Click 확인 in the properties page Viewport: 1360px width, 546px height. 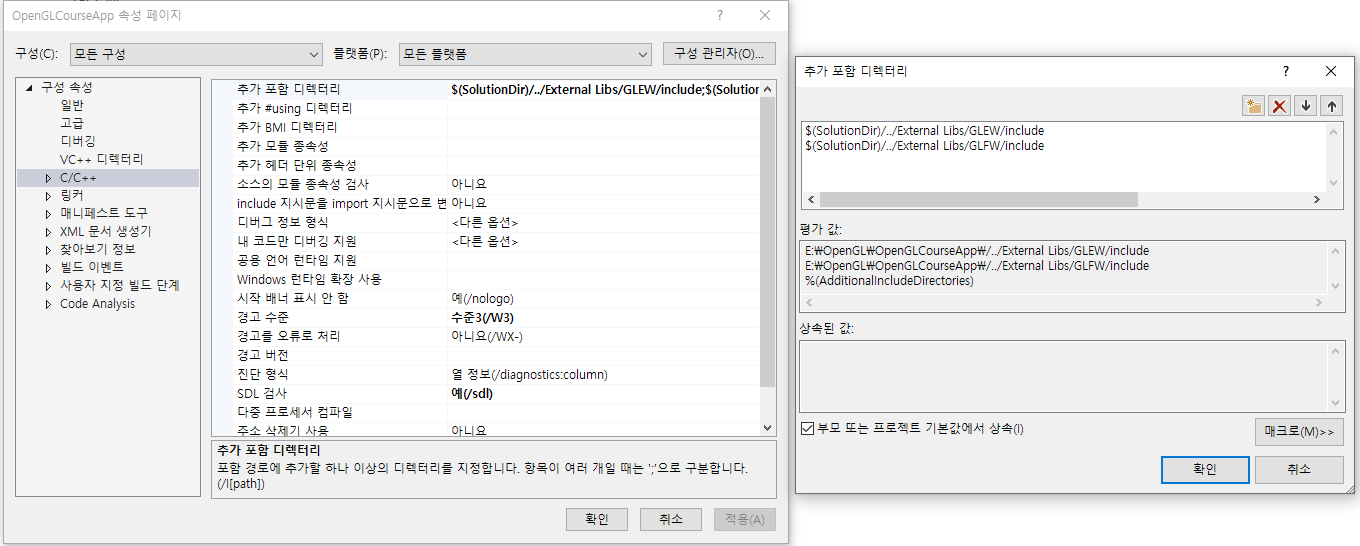pos(597,519)
